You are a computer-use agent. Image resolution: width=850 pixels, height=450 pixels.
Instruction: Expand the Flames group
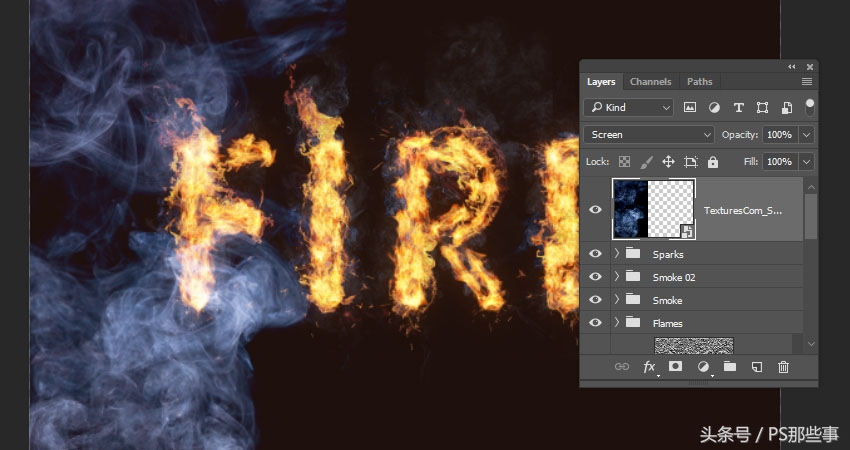pyautogui.click(x=616, y=322)
